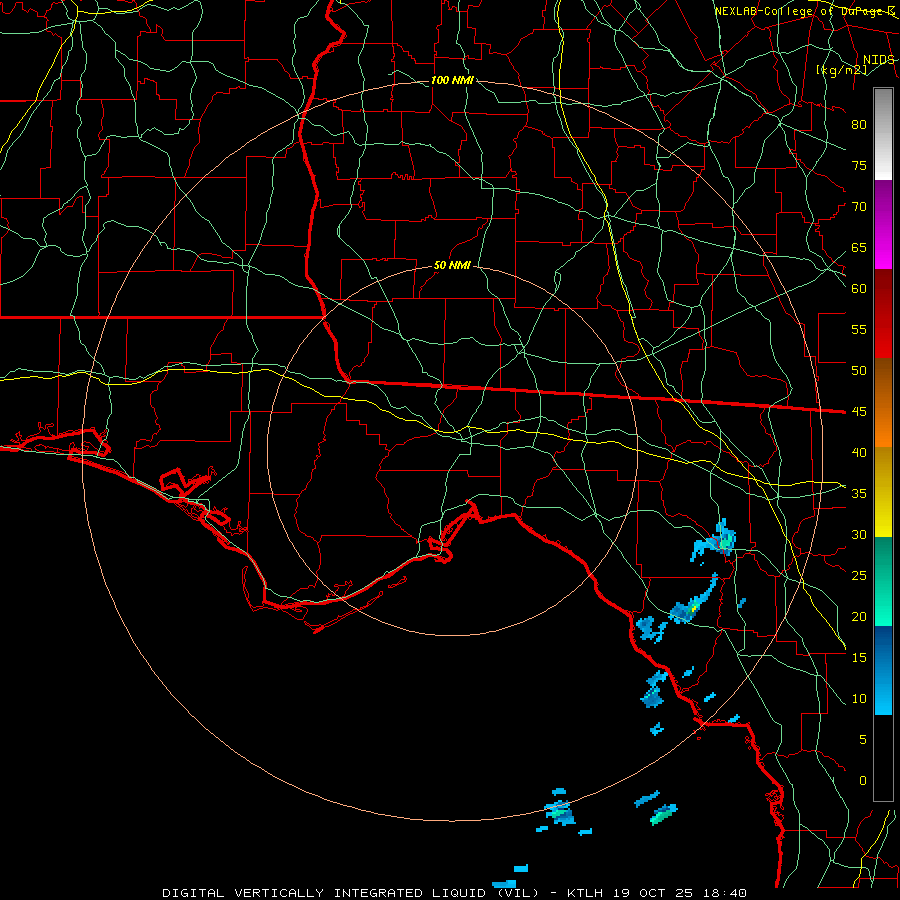The image size is (900, 900).
Task: Click the 40 value on the color scale
Action: point(859,452)
